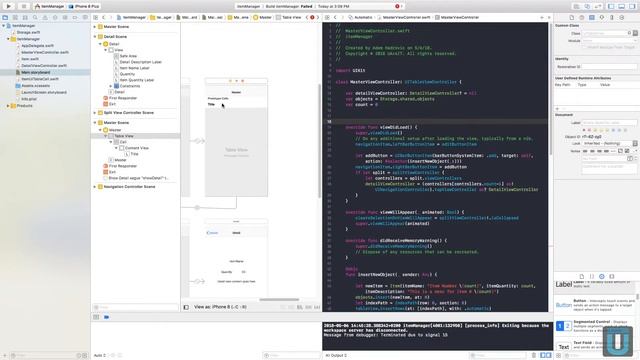This screenshot has width=640, height=360.
Task: Select Assets.xcassets in navigator
Action: [x=36, y=86]
